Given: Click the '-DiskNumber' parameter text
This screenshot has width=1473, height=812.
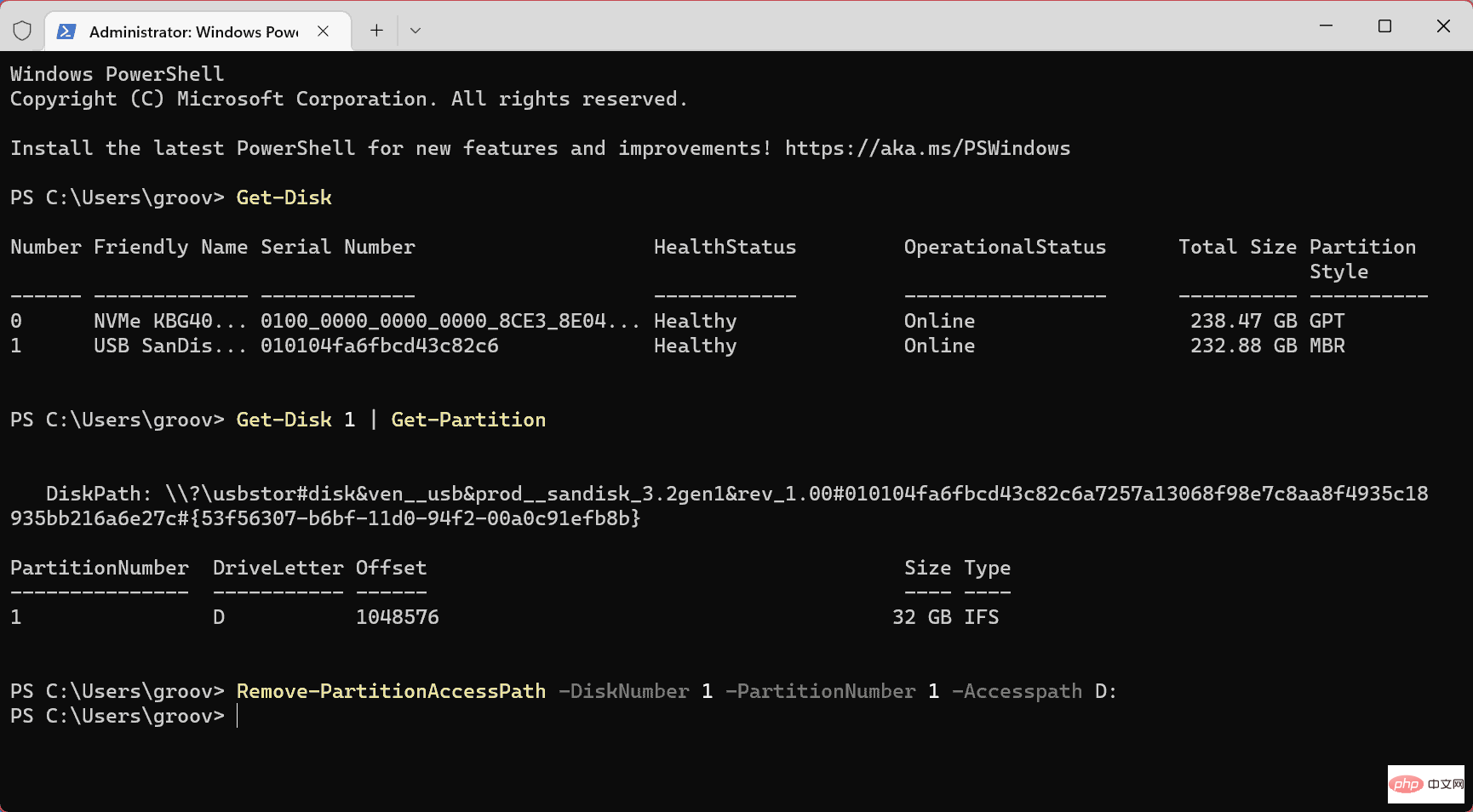Looking at the screenshot, I should (623, 691).
